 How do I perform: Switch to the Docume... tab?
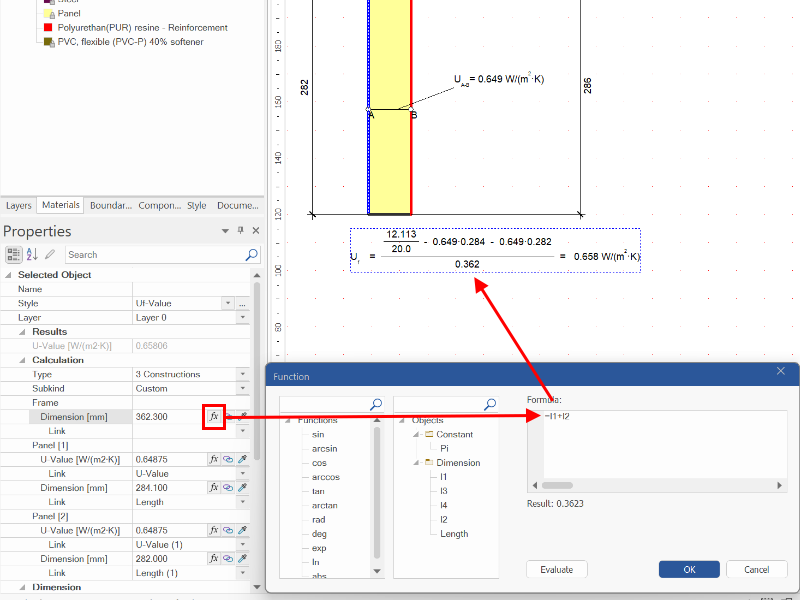click(238, 206)
